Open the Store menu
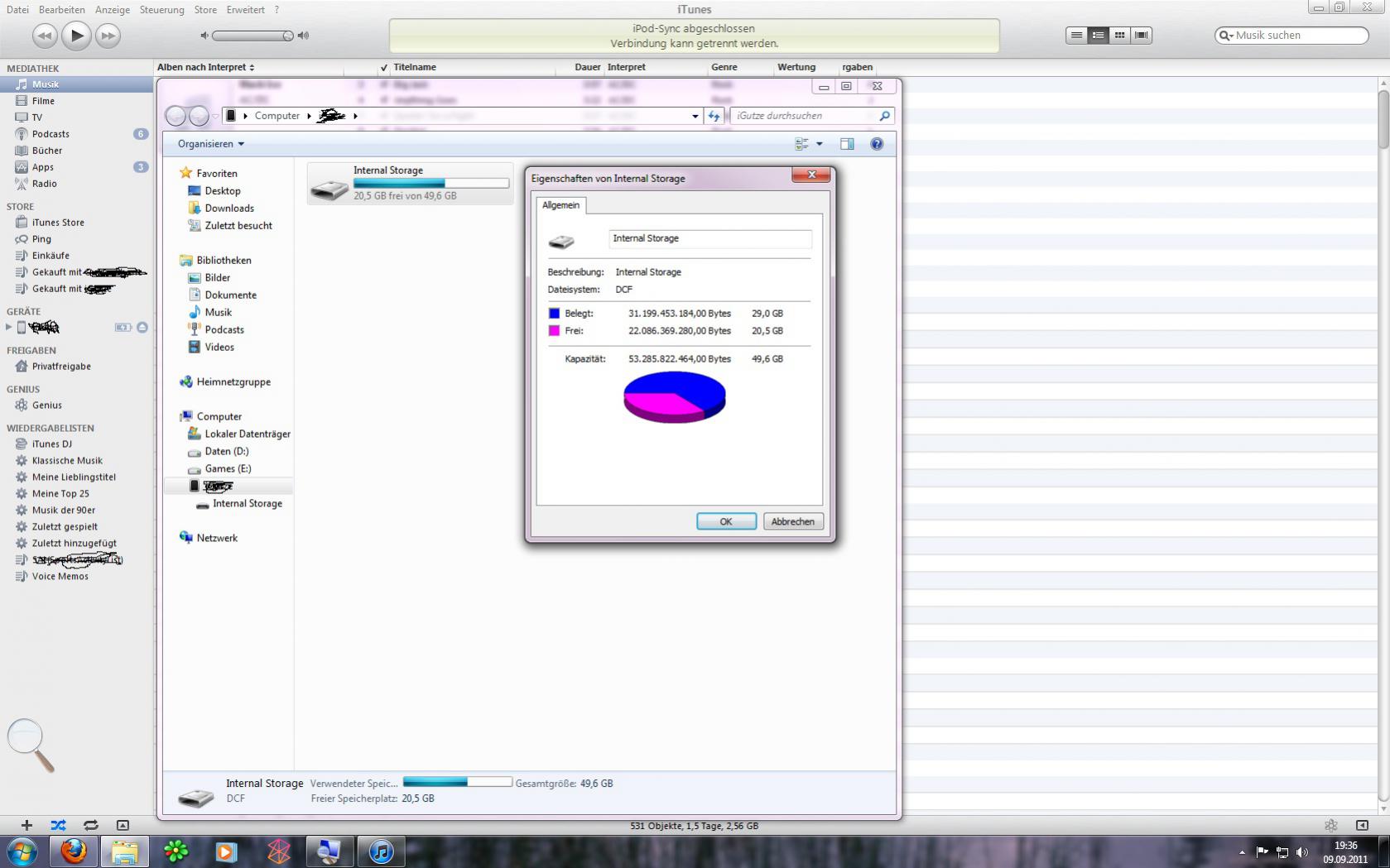Viewport: 1390px width, 868px height. pos(205,10)
